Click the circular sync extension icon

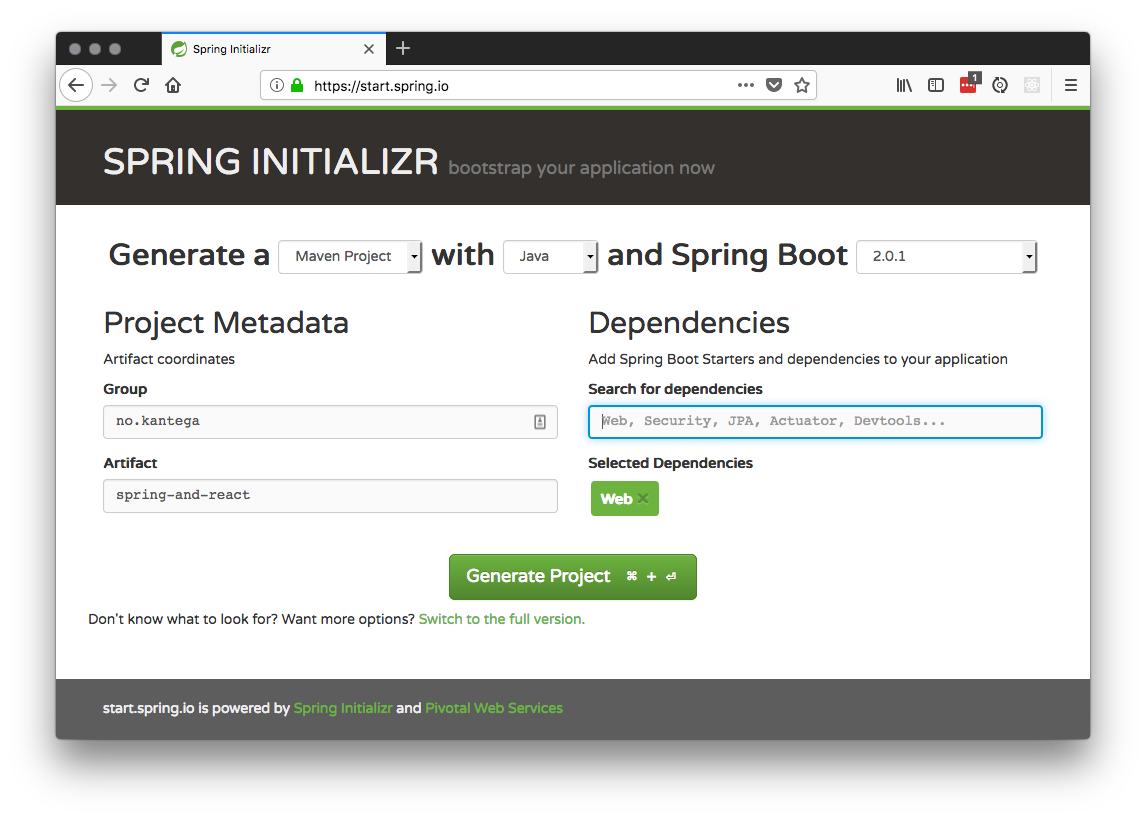(1000, 85)
